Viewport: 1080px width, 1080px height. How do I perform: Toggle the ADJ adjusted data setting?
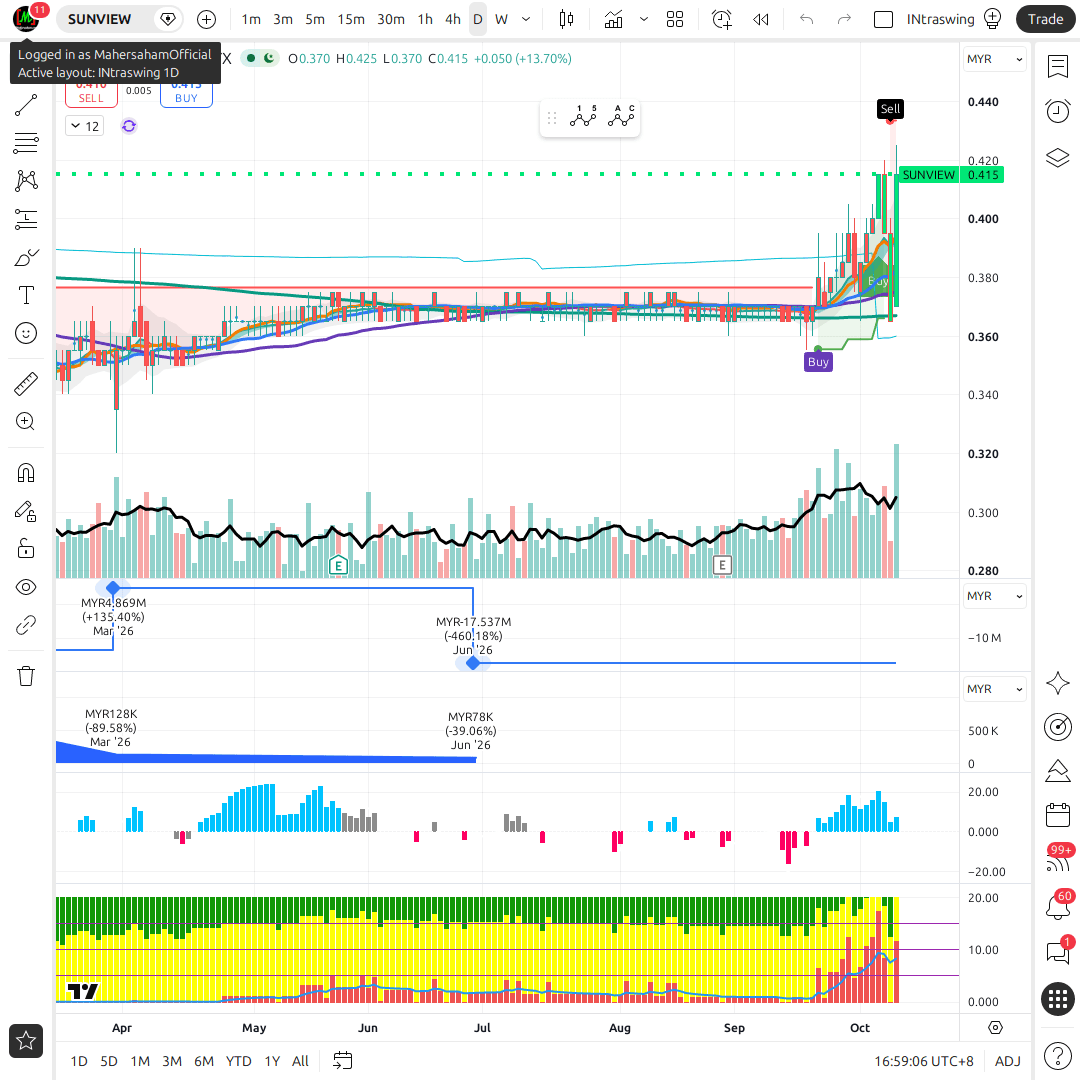pos(1008,1061)
